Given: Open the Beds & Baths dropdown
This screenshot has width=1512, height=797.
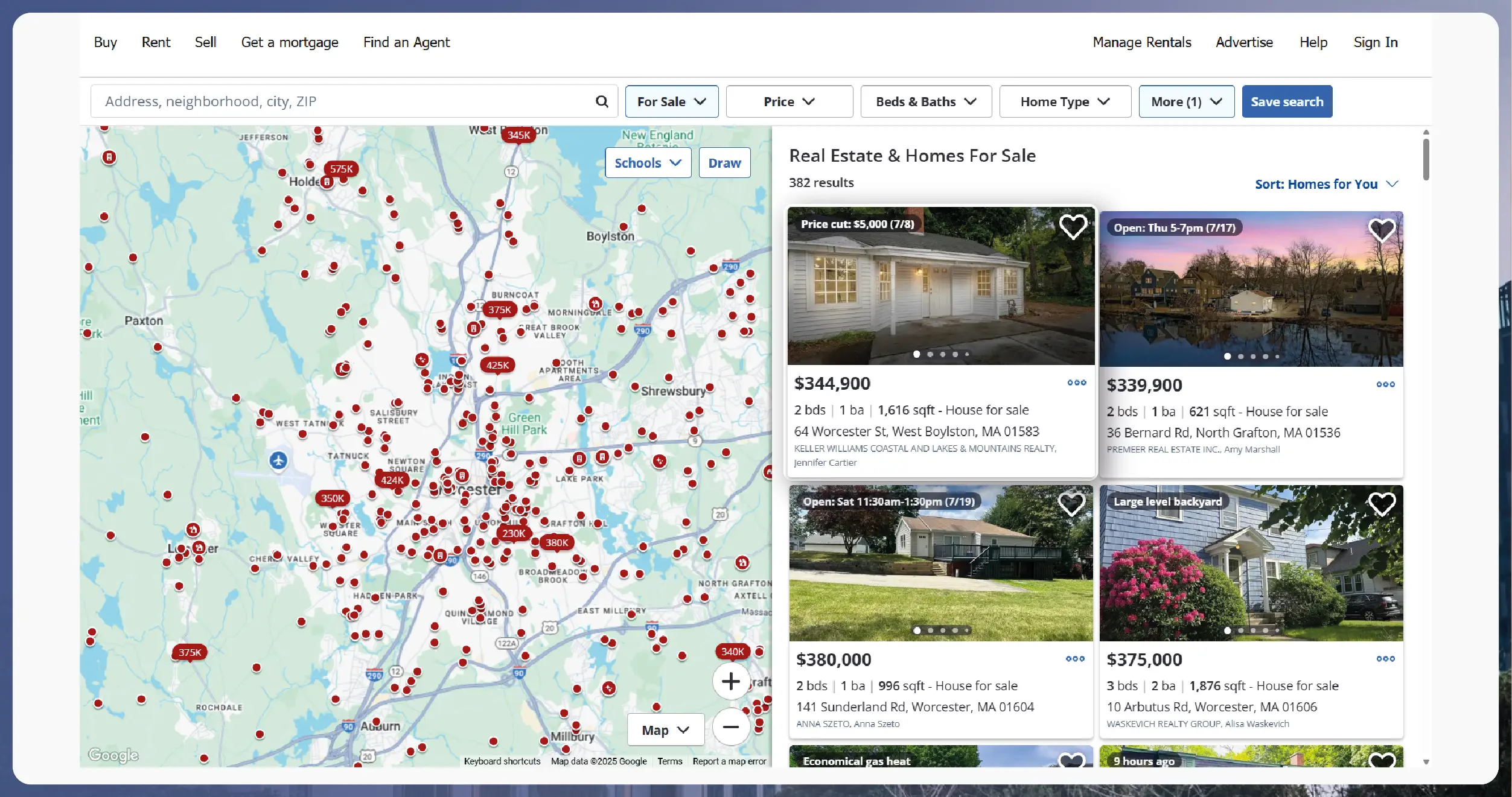Looking at the screenshot, I should pos(925,101).
